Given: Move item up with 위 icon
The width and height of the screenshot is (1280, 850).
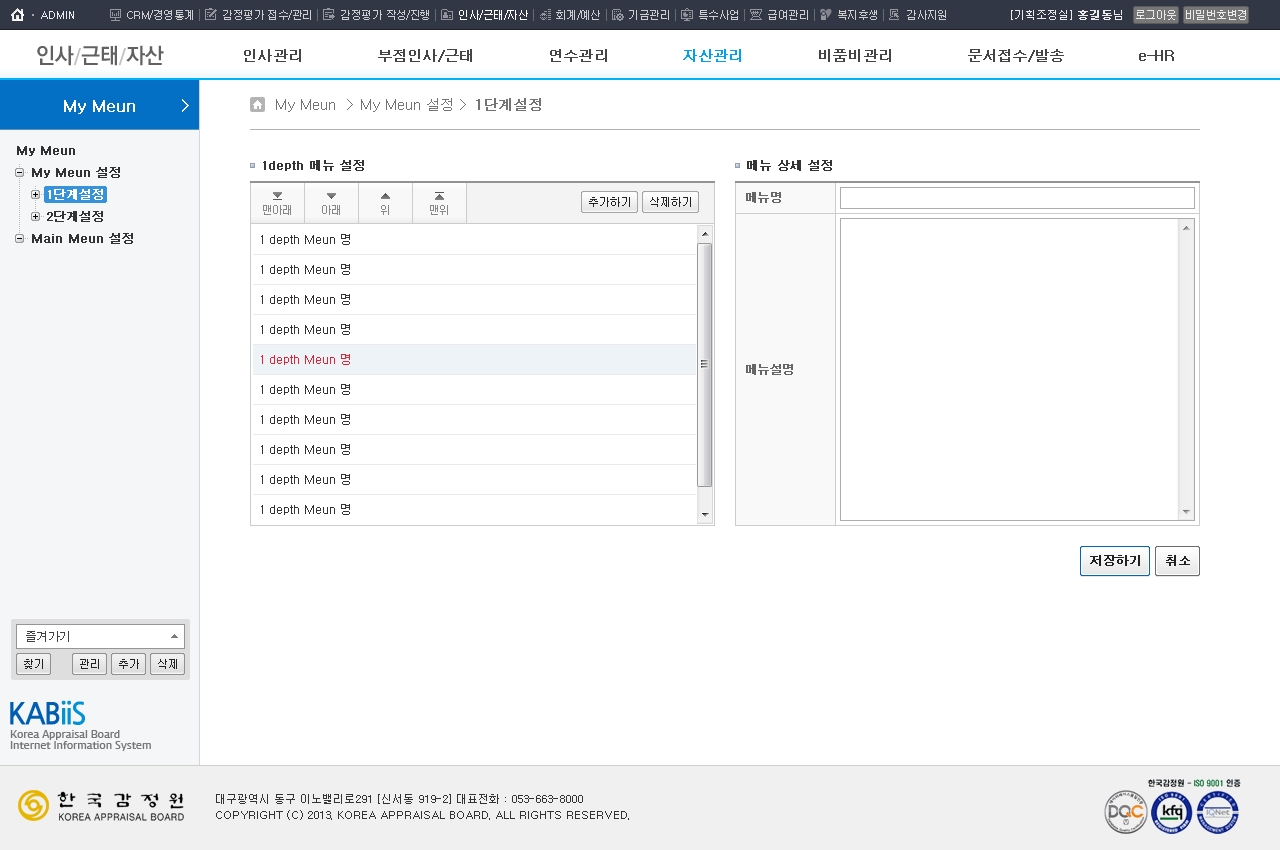Looking at the screenshot, I should (x=385, y=203).
